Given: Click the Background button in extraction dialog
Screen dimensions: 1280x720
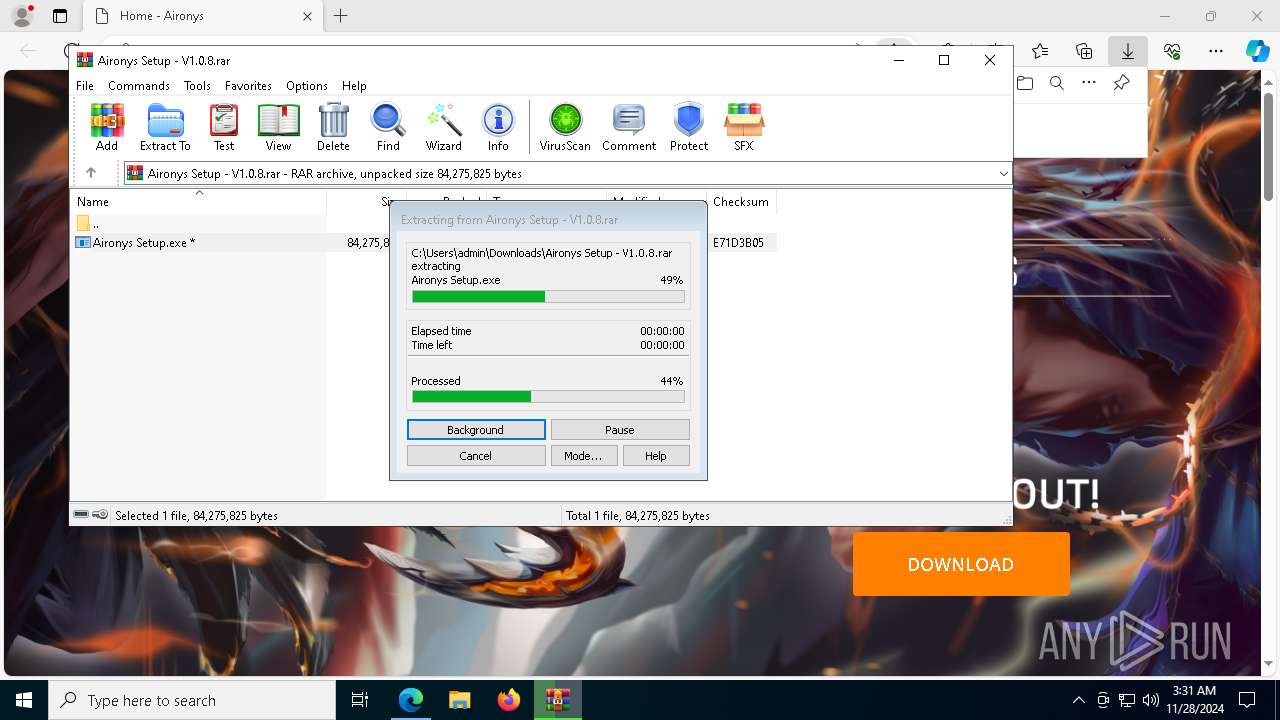Looking at the screenshot, I should 476,430.
